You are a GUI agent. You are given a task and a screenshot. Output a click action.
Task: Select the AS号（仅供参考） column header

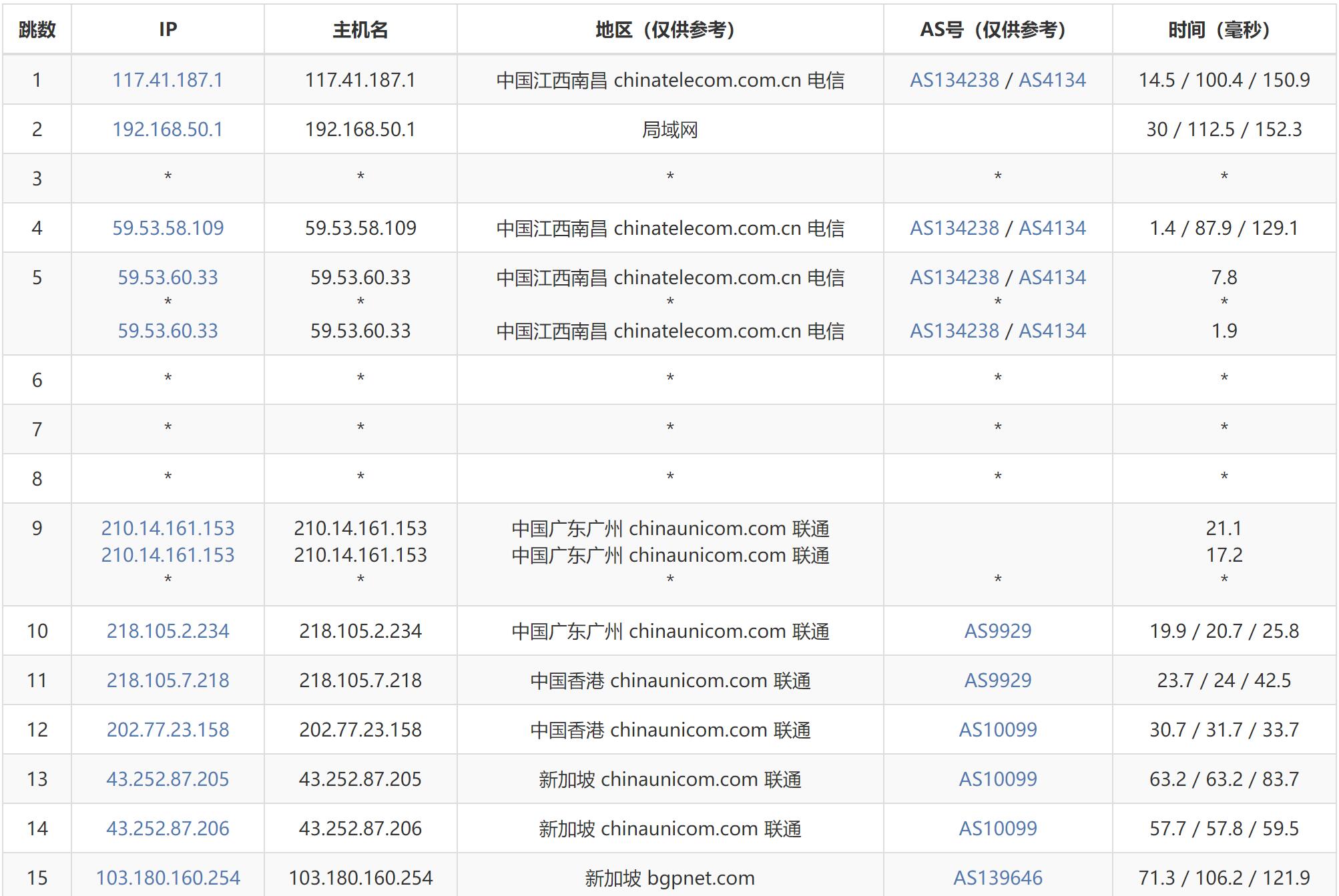pos(998,29)
